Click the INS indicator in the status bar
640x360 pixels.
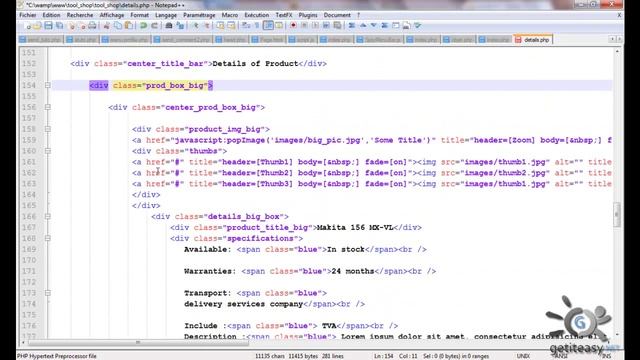[606, 356]
